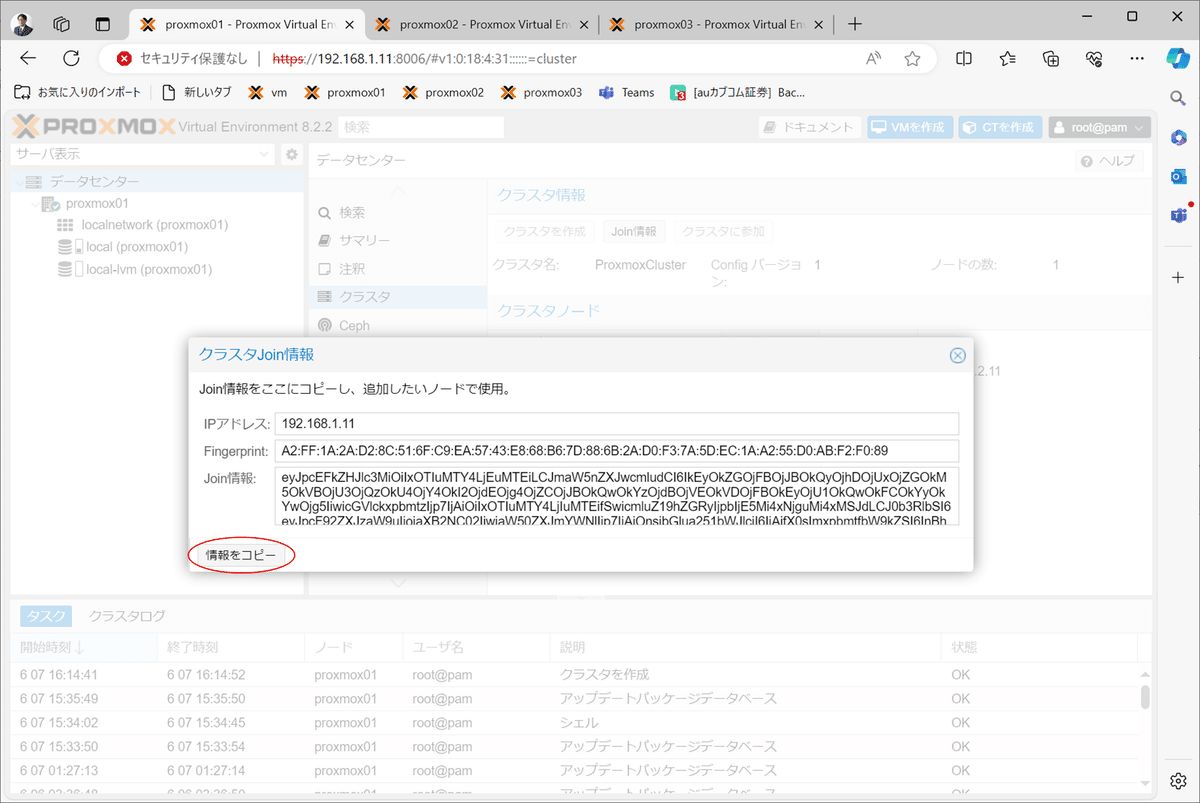Viewport: 1200px width, 803px height.
Task: Open the proxmox02 bookmark
Action: pos(443,92)
